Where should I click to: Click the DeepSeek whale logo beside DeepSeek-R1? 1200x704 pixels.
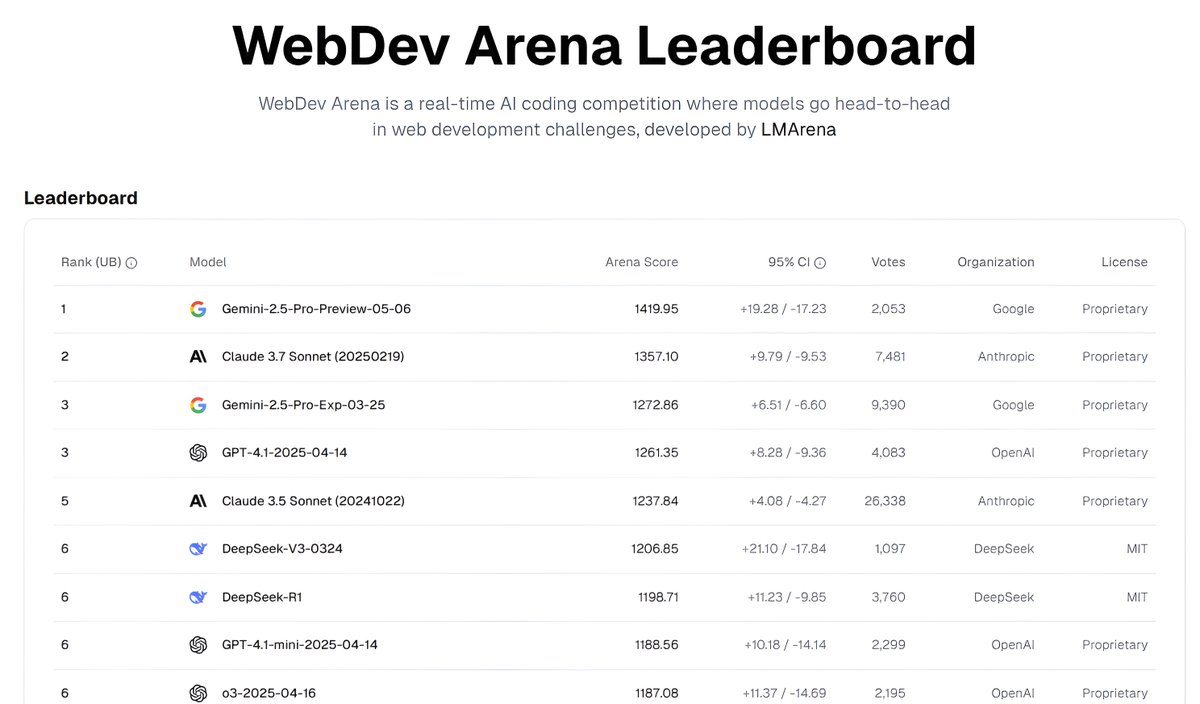point(198,597)
